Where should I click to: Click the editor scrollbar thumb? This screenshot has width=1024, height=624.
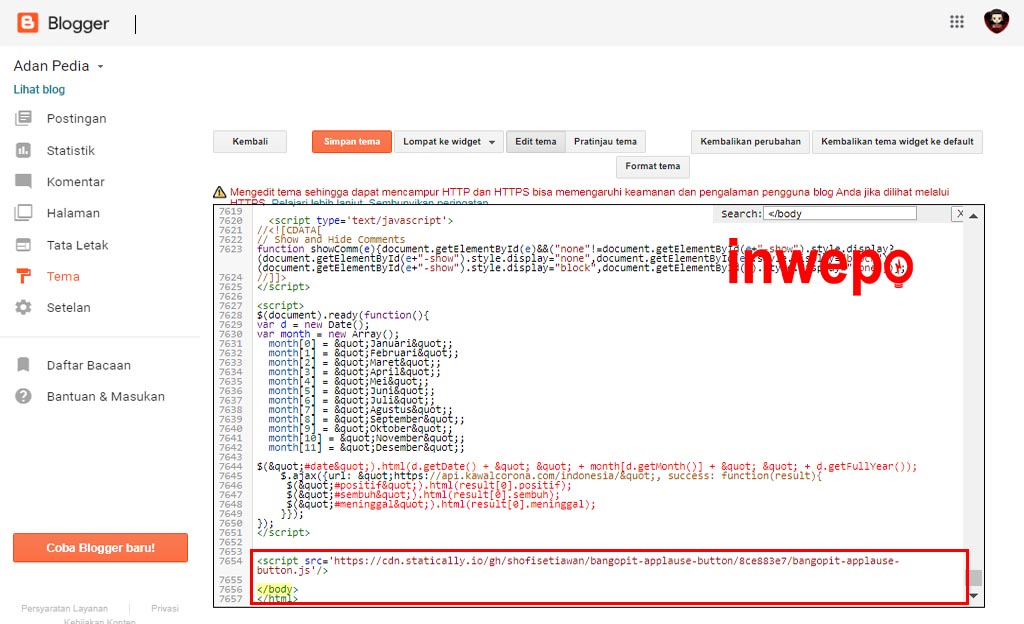click(x=975, y=578)
